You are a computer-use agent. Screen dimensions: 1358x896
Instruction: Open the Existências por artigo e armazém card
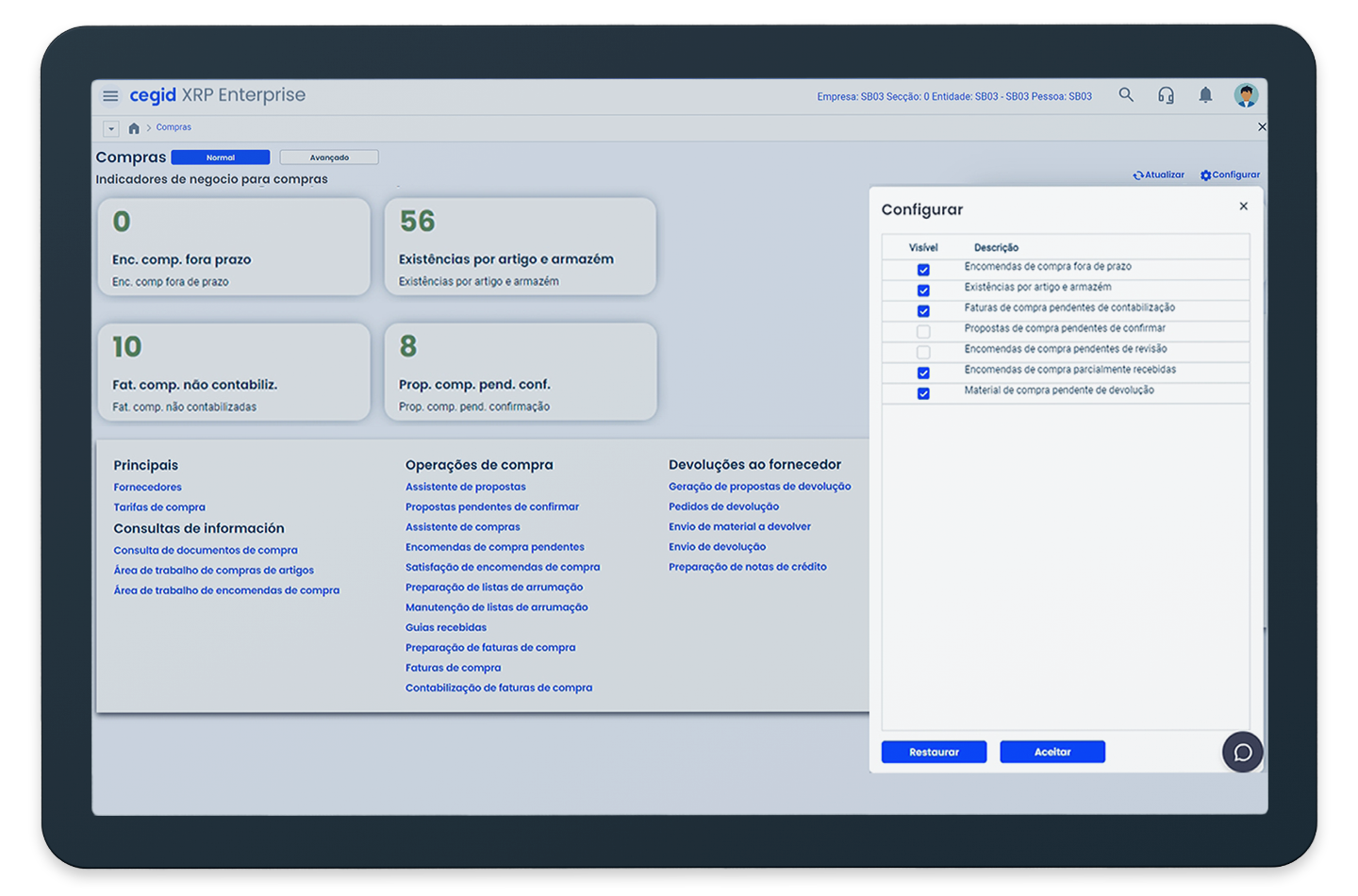coord(520,247)
